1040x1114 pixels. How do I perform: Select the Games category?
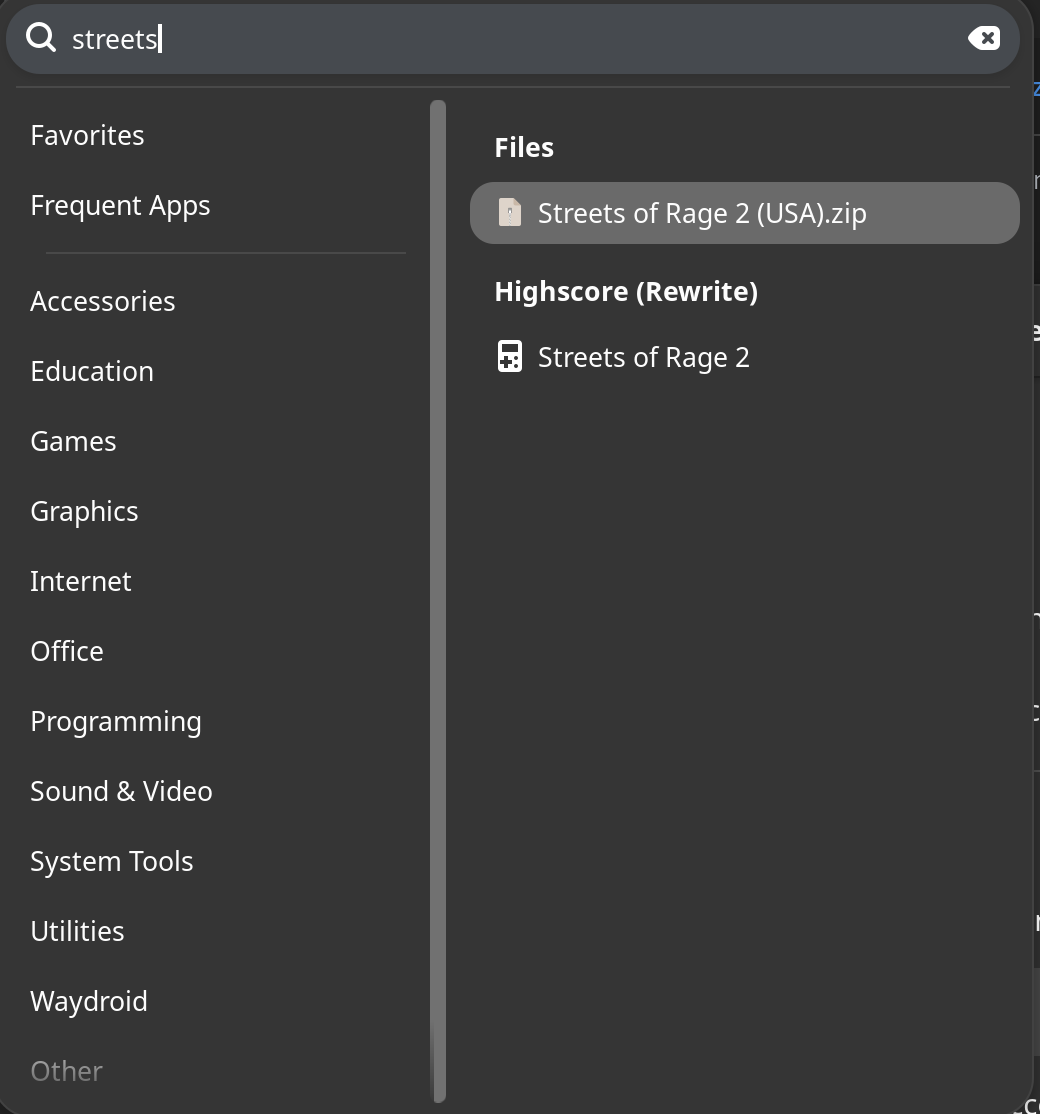[x=73, y=441]
